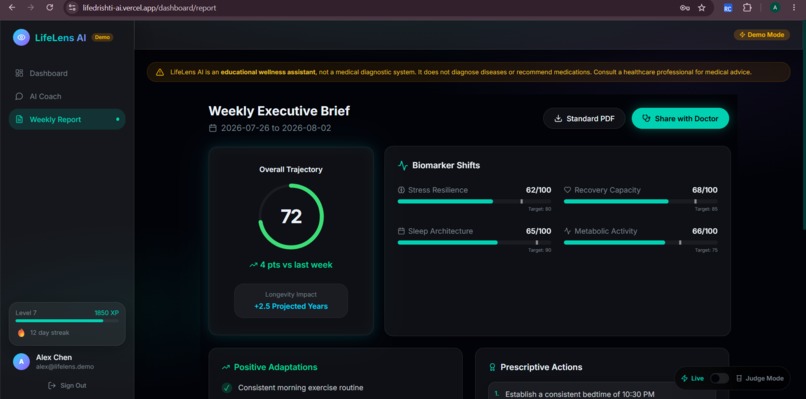Click the Sign Out link
Viewport: 806px width, 399px height.
67,385
